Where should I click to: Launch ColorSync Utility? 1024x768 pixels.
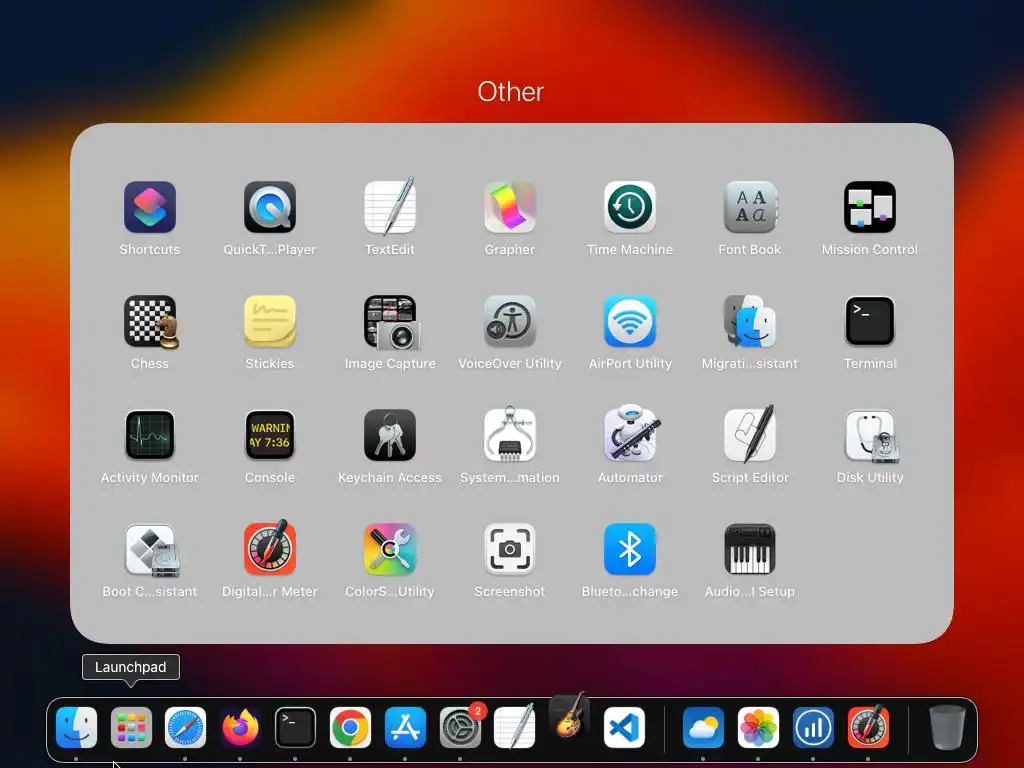(x=390, y=549)
